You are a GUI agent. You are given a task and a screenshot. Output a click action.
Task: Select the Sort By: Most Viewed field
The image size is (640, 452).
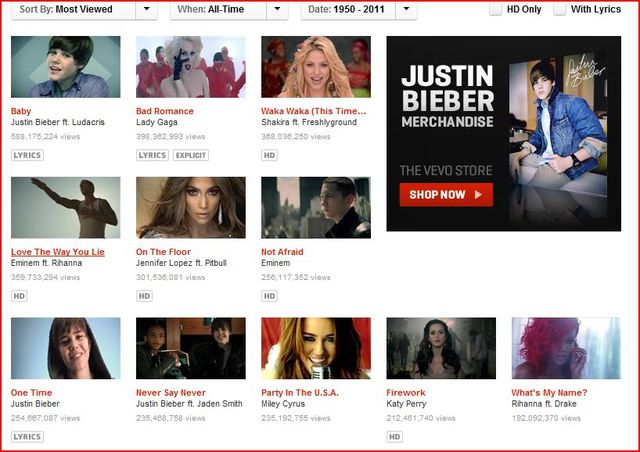[x=84, y=9]
